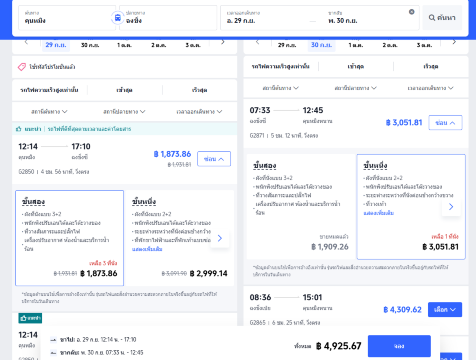Open the origin city field

pos(67,17)
